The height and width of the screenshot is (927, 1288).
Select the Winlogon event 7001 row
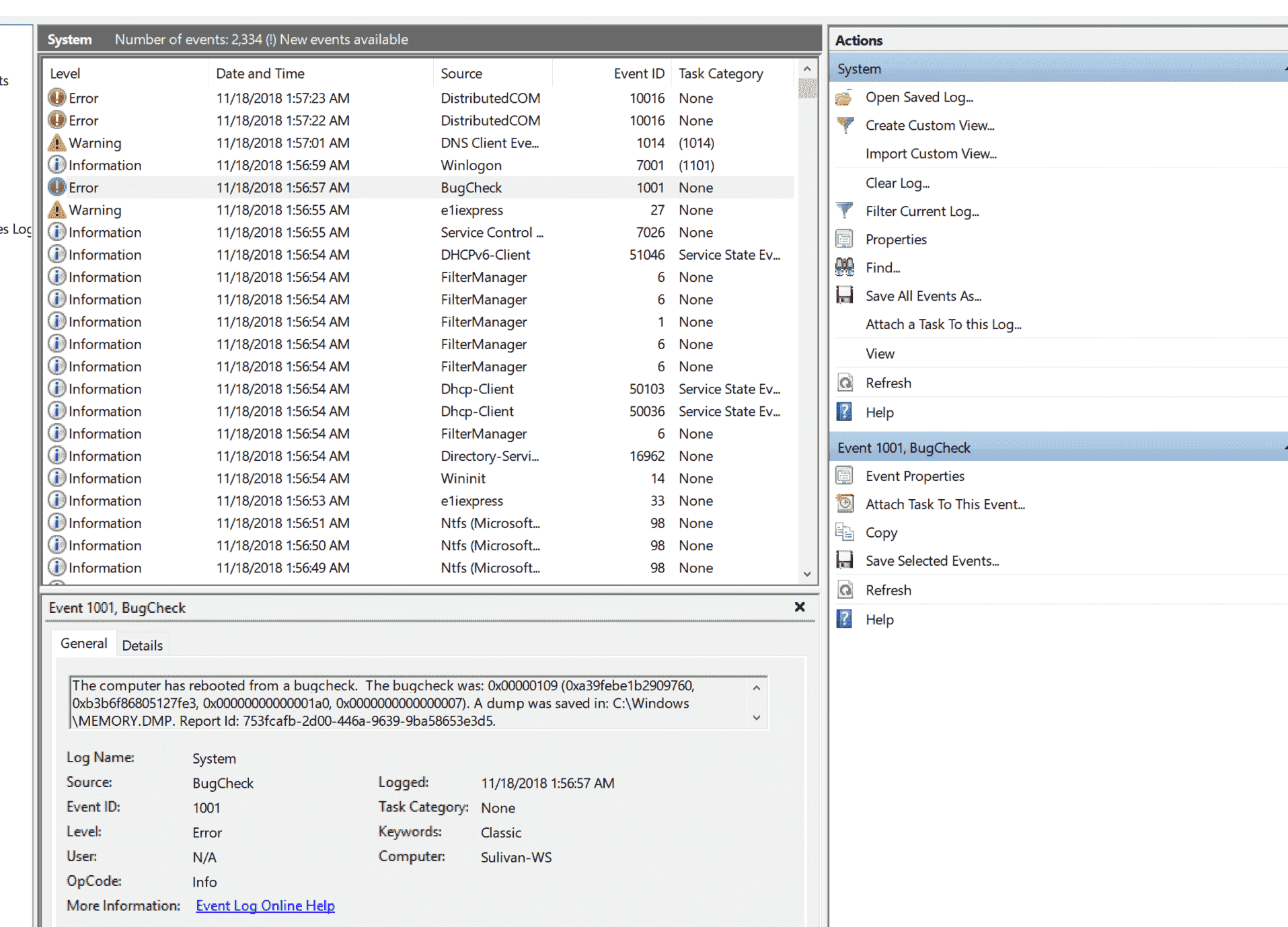[x=420, y=165]
